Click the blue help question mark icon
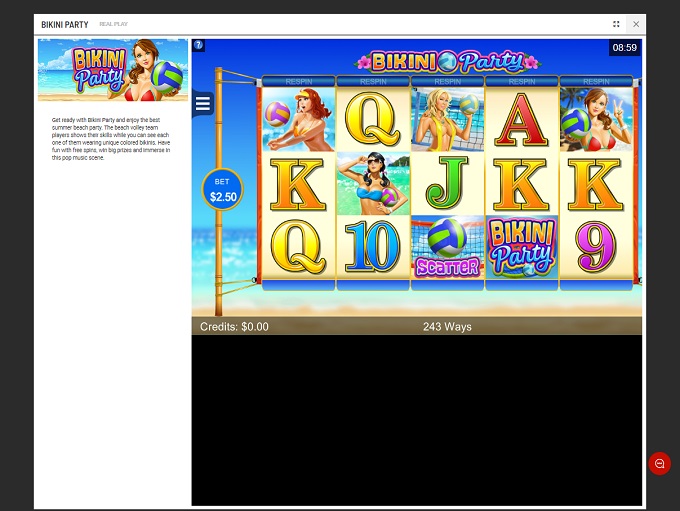This screenshot has height=511, width=680. (x=198, y=45)
